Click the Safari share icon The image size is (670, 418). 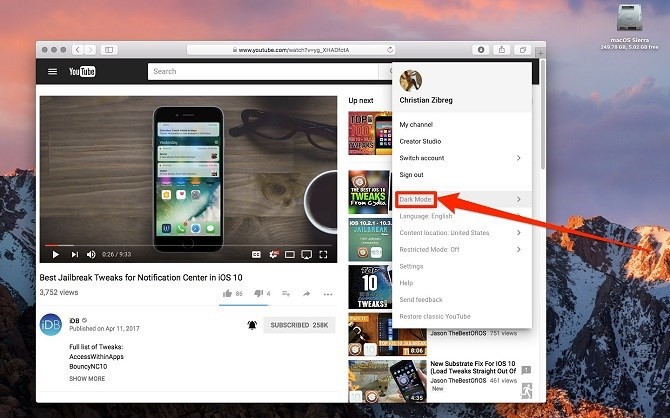click(x=502, y=50)
